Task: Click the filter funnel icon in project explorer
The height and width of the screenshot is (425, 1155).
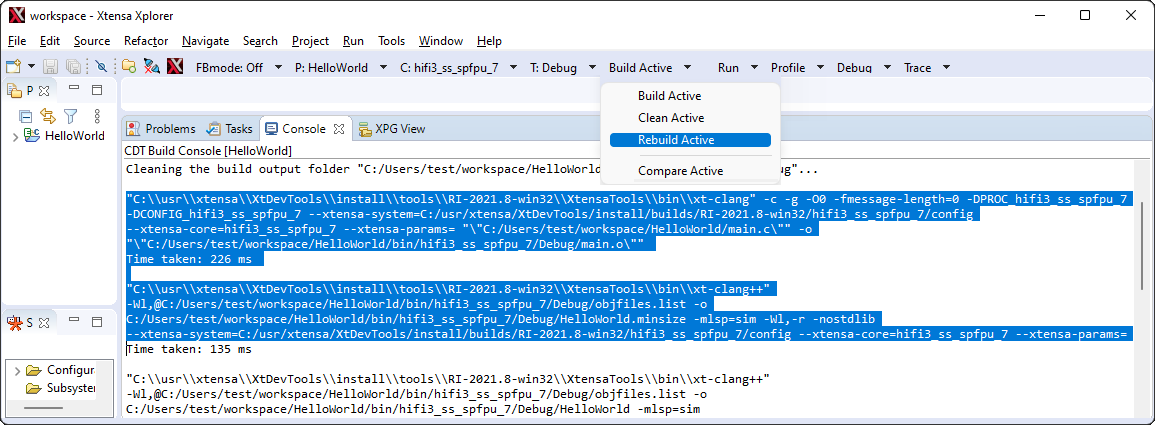Action: [70, 116]
